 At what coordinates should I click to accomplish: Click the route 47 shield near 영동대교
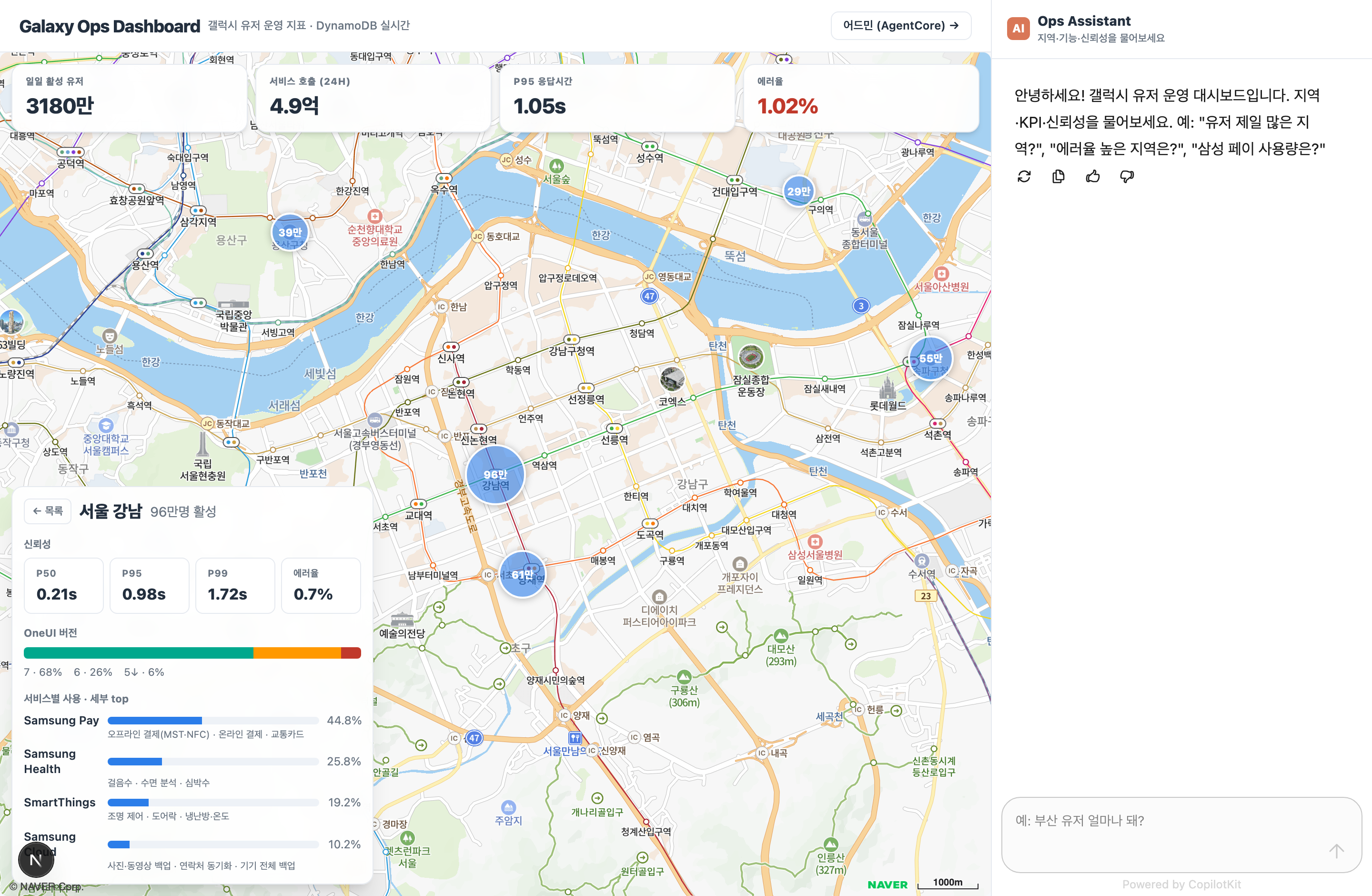point(649,296)
